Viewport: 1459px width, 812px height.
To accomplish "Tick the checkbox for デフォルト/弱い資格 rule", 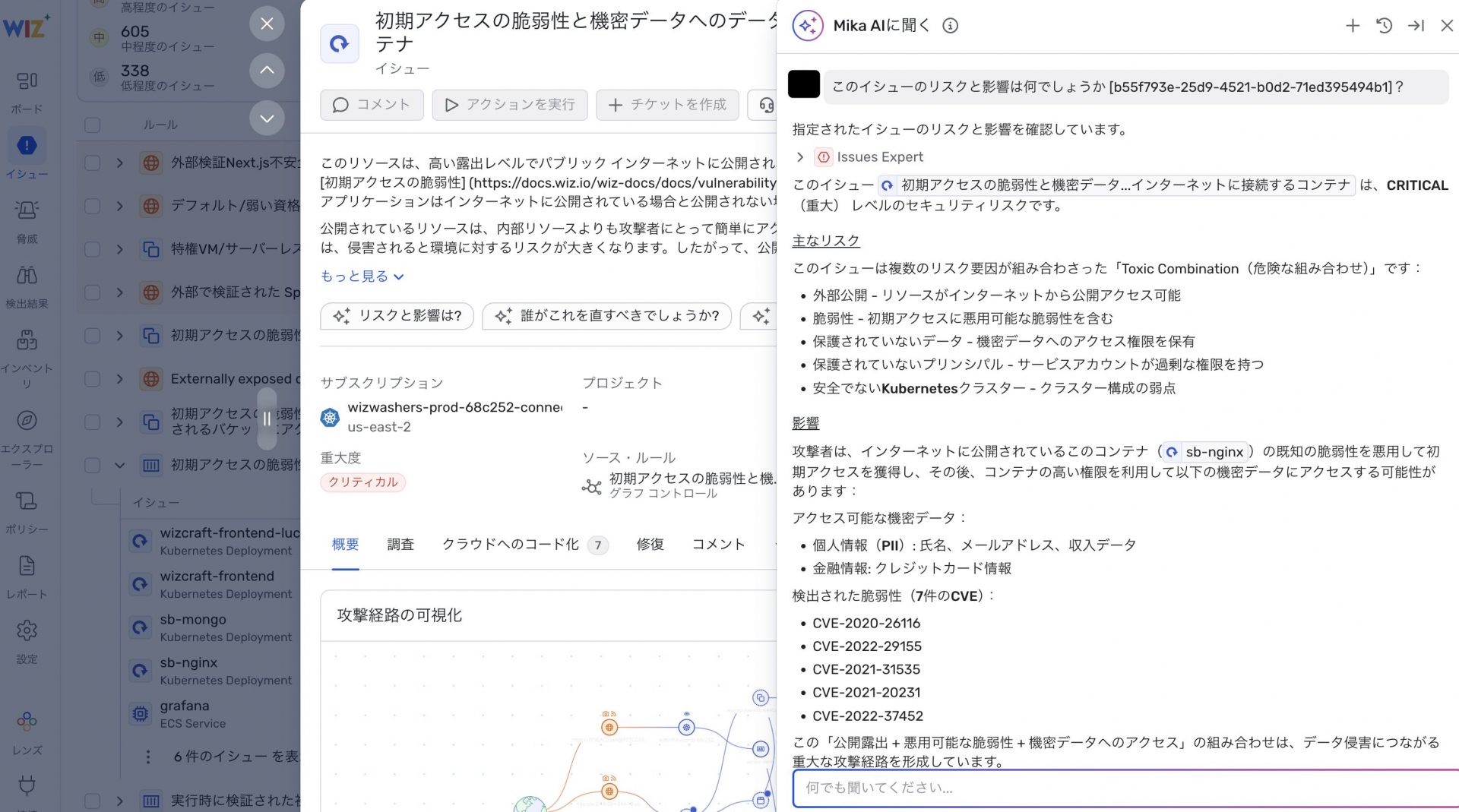I will [x=93, y=206].
